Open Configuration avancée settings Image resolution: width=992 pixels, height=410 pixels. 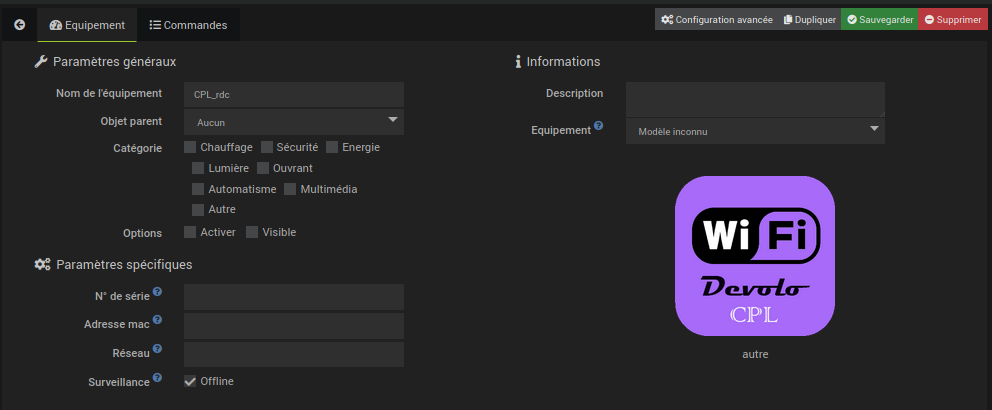tap(716, 20)
